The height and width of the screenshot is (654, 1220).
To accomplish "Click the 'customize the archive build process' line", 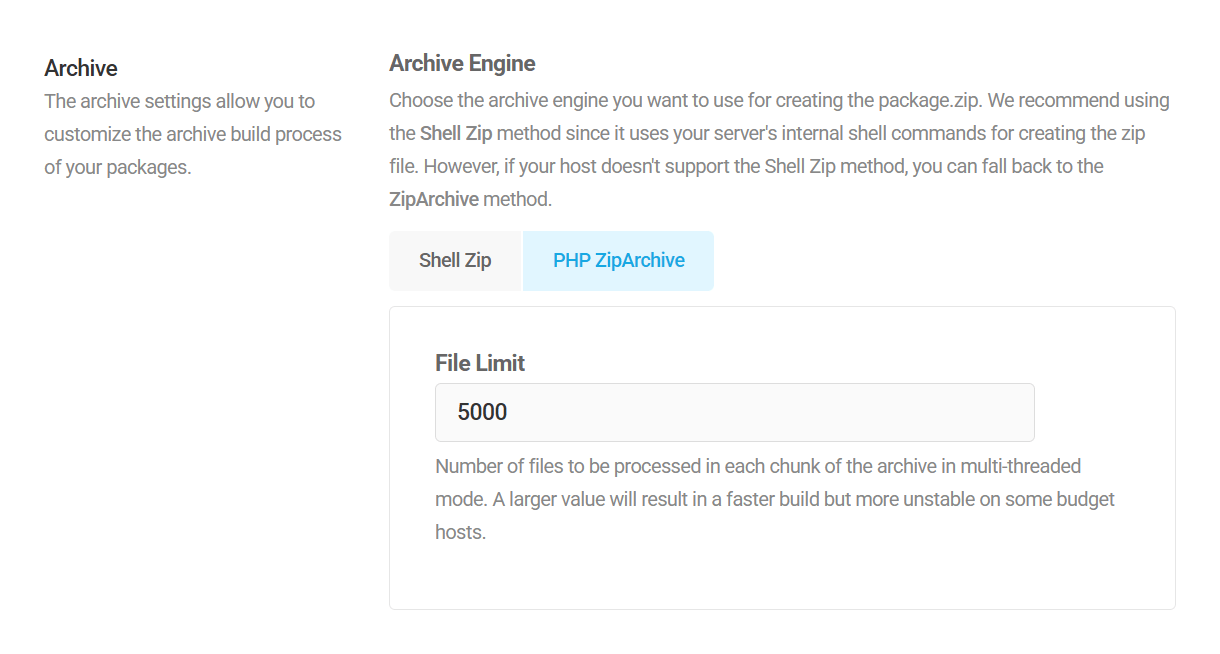I will [x=192, y=134].
